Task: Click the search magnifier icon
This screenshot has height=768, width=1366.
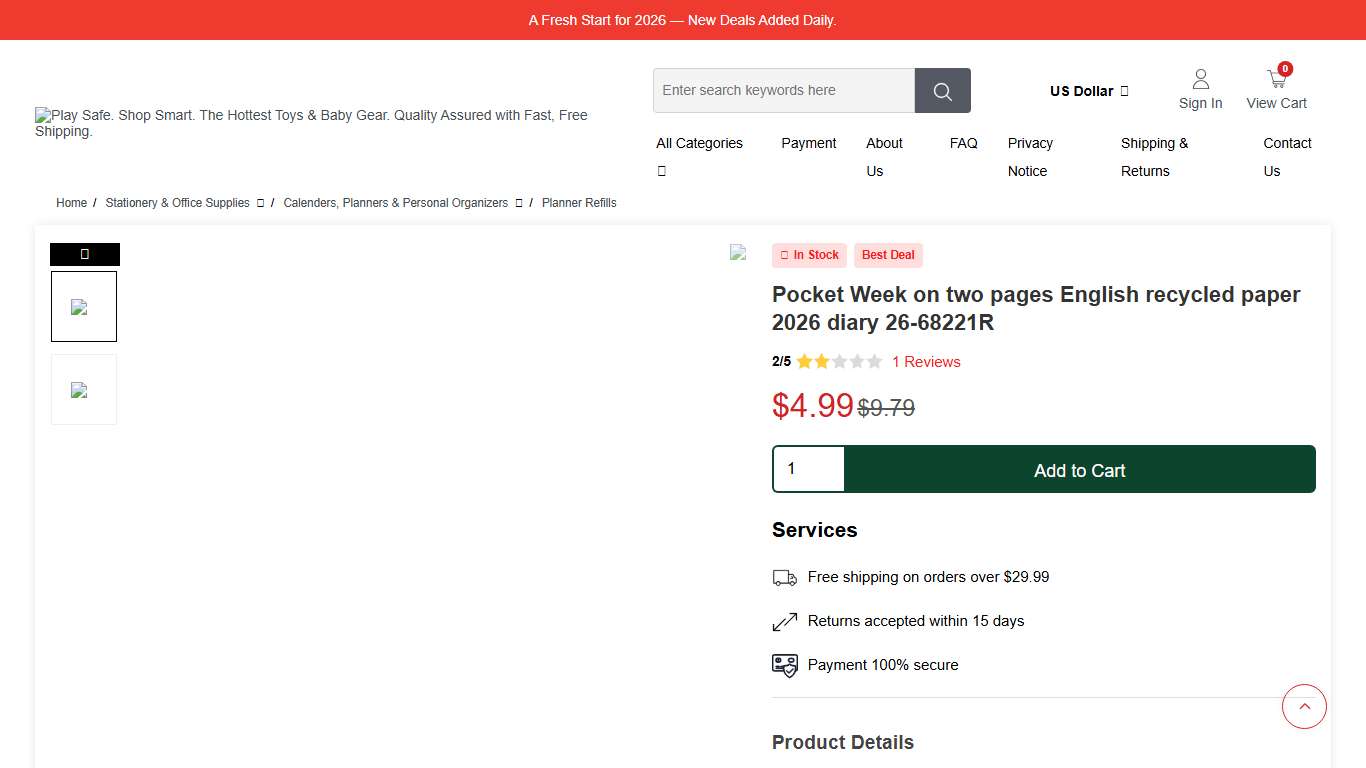Action: (941, 90)
